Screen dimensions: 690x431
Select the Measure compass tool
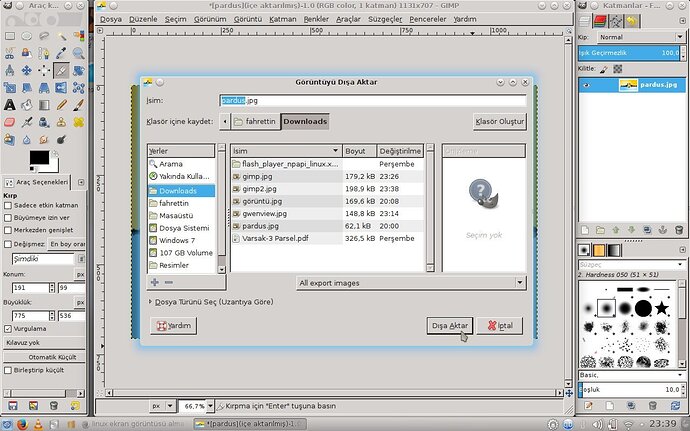10,70
